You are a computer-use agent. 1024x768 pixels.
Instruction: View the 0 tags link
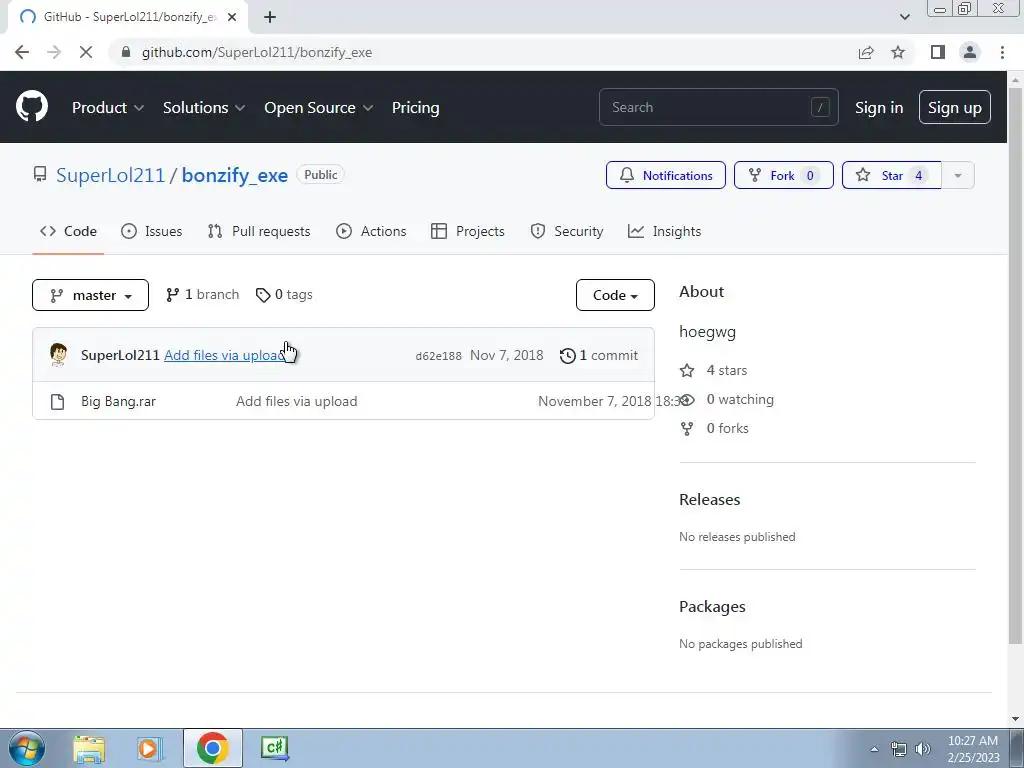click(284, 295)
